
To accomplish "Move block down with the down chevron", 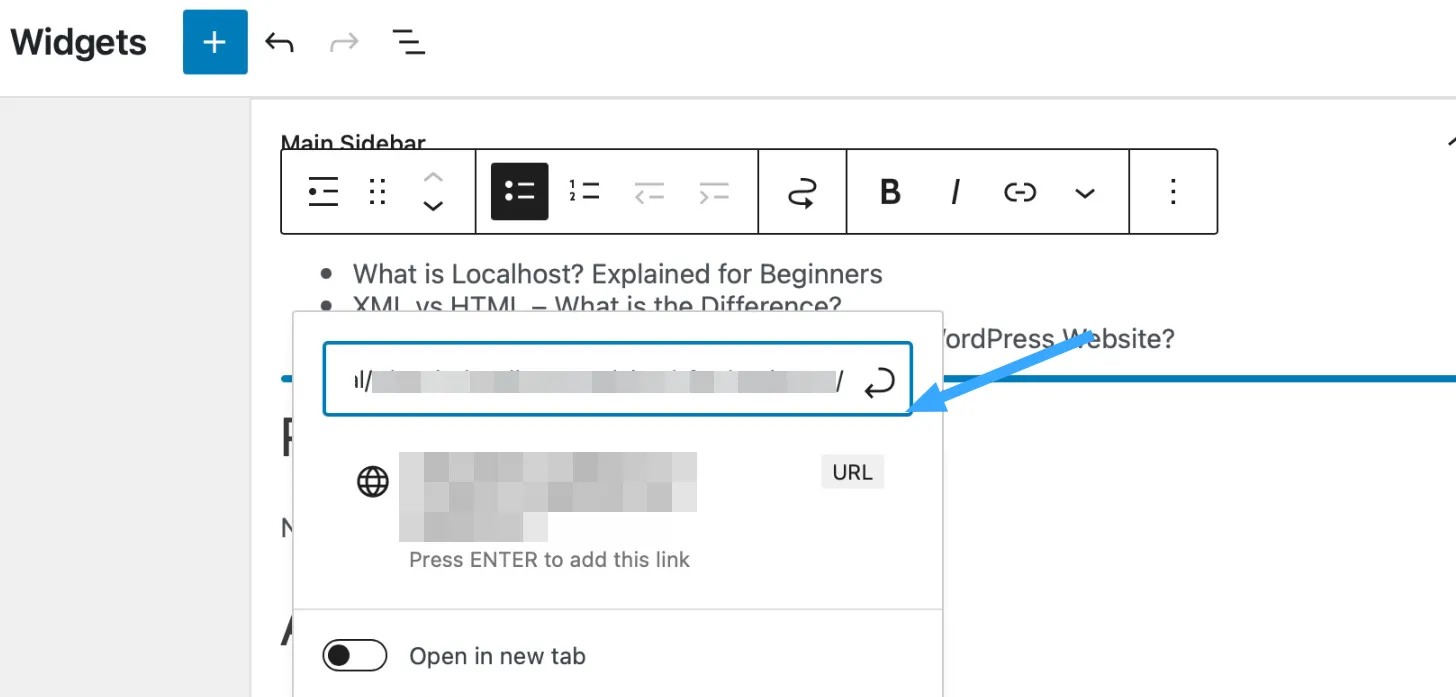I will [x=433, y=206].
